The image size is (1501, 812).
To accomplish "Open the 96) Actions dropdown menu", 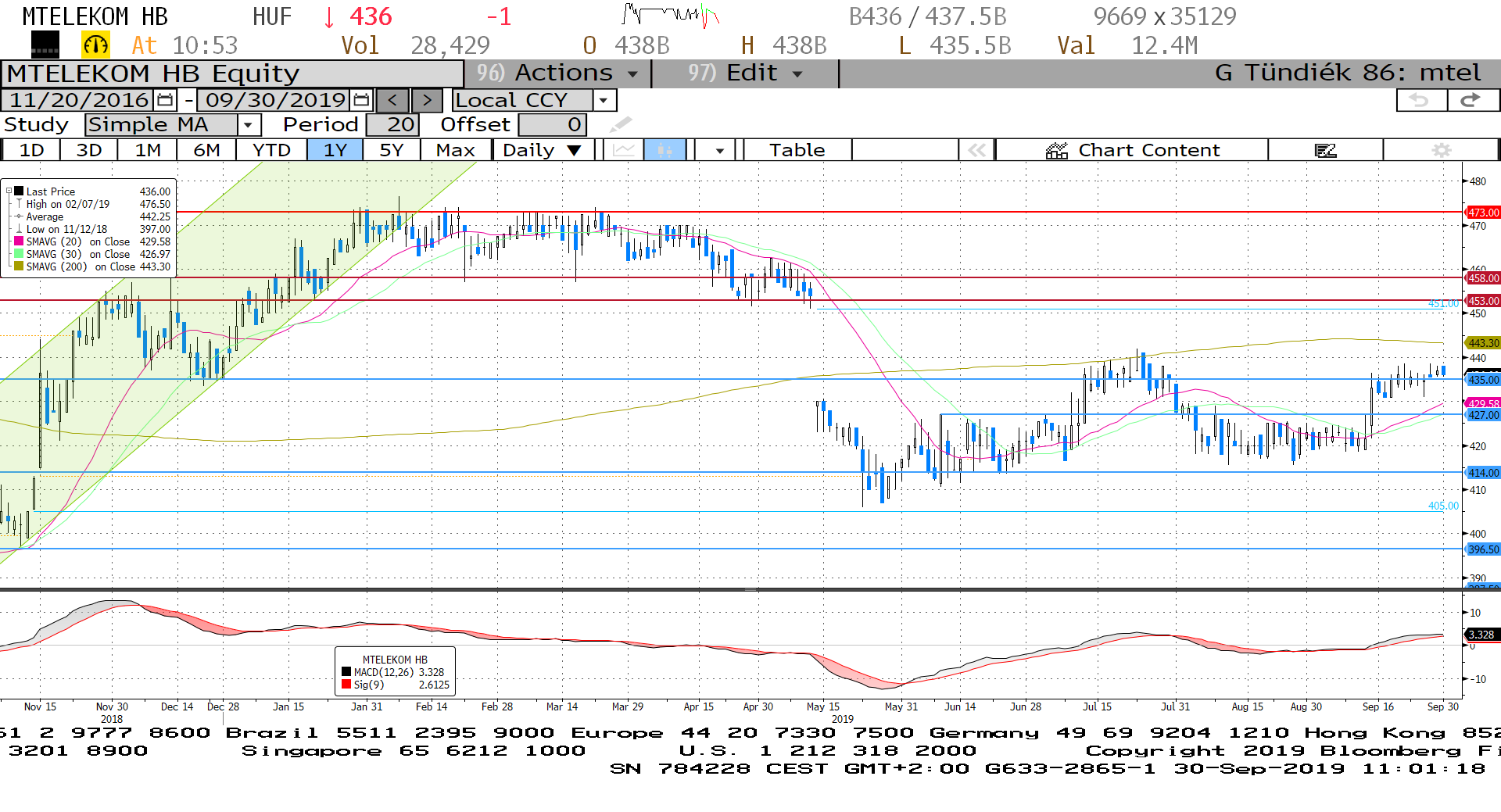I will [x=557, y=73].
